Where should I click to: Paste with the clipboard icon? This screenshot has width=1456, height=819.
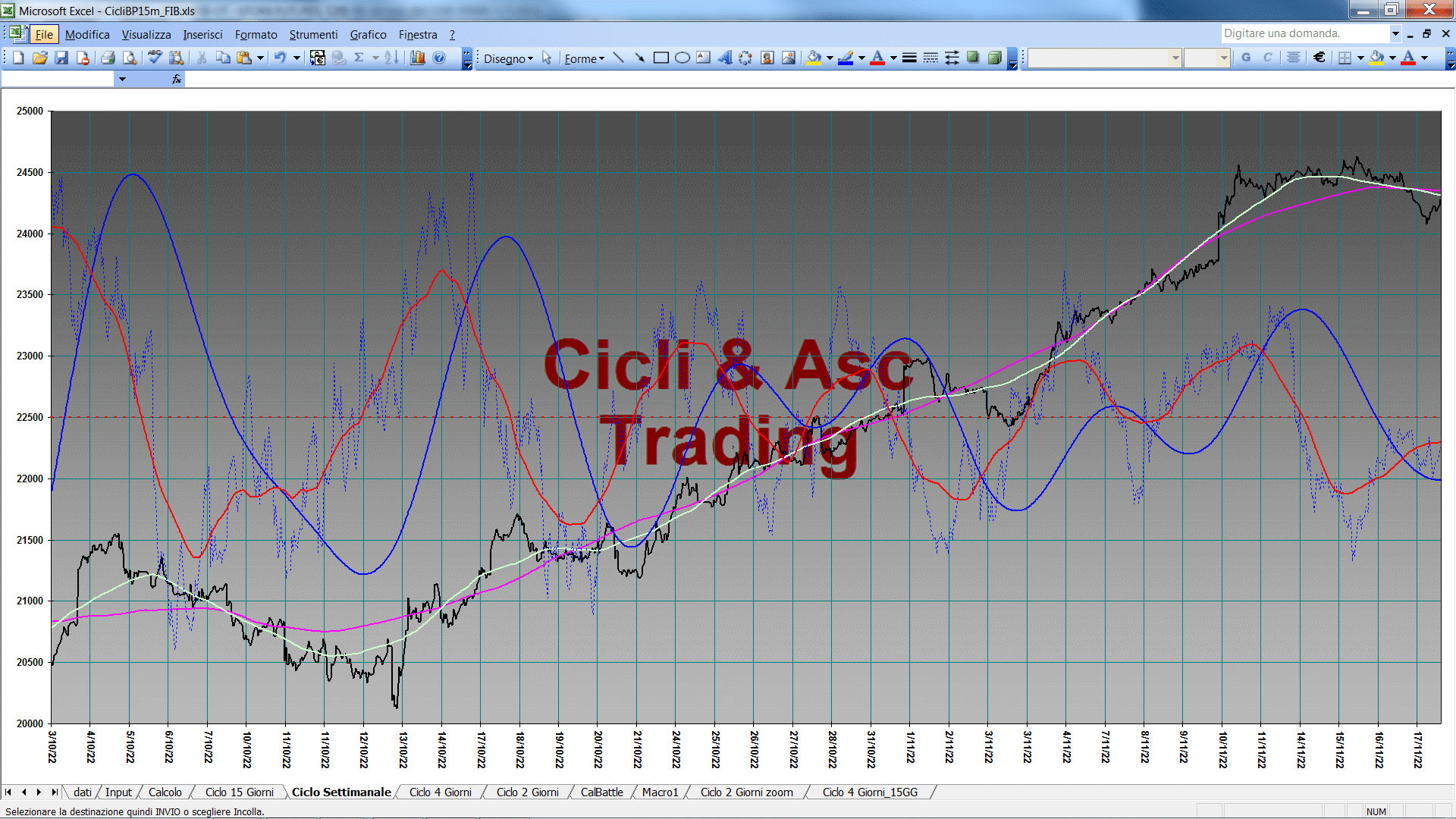(244, 58)
